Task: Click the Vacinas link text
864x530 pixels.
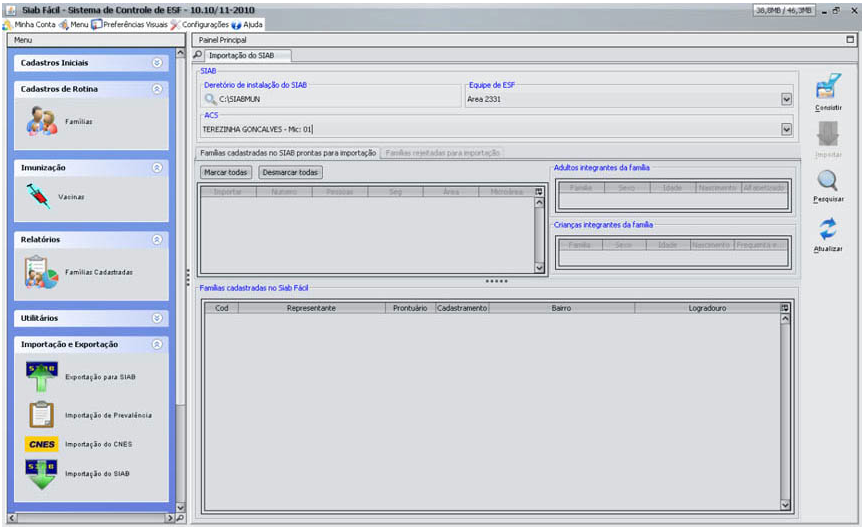Action: [72, 197]
